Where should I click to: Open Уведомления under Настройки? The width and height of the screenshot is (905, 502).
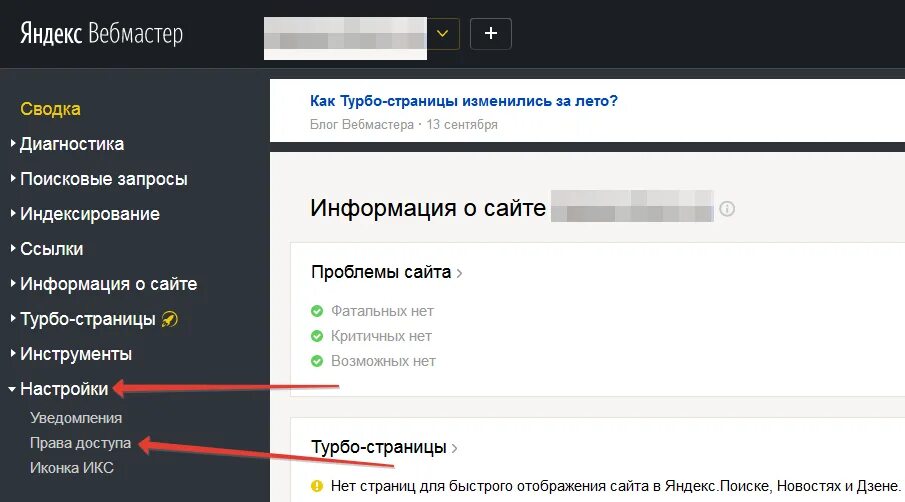click(76, 418)
